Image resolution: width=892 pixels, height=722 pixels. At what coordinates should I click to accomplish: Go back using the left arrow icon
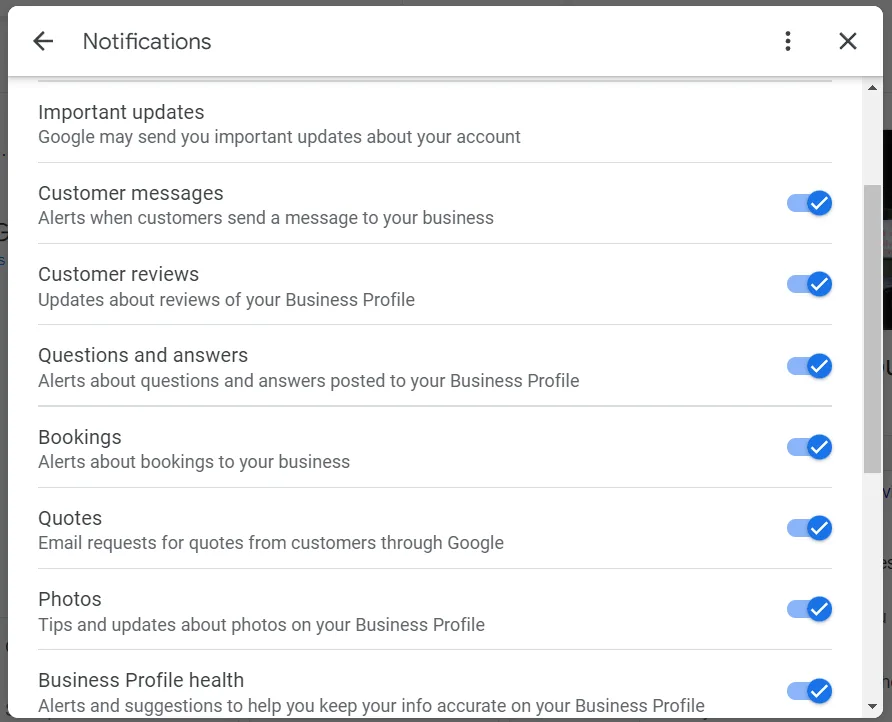pyautogui.click(x=43, y=41)
